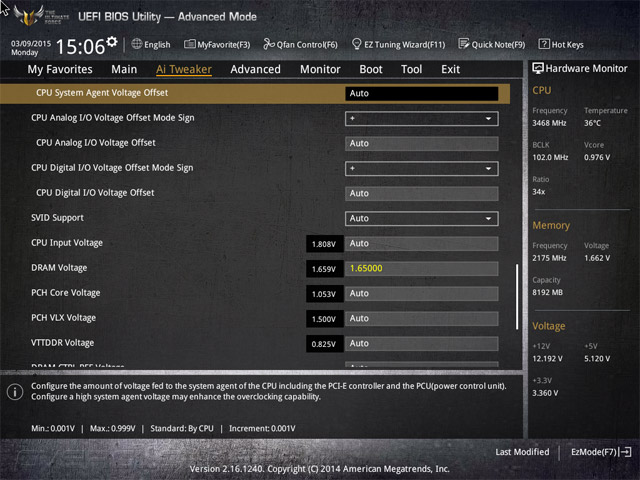Click the Qfan Control fan icon
The width and height of the screenshot is (640, 480).
click(x=269, y=44)
